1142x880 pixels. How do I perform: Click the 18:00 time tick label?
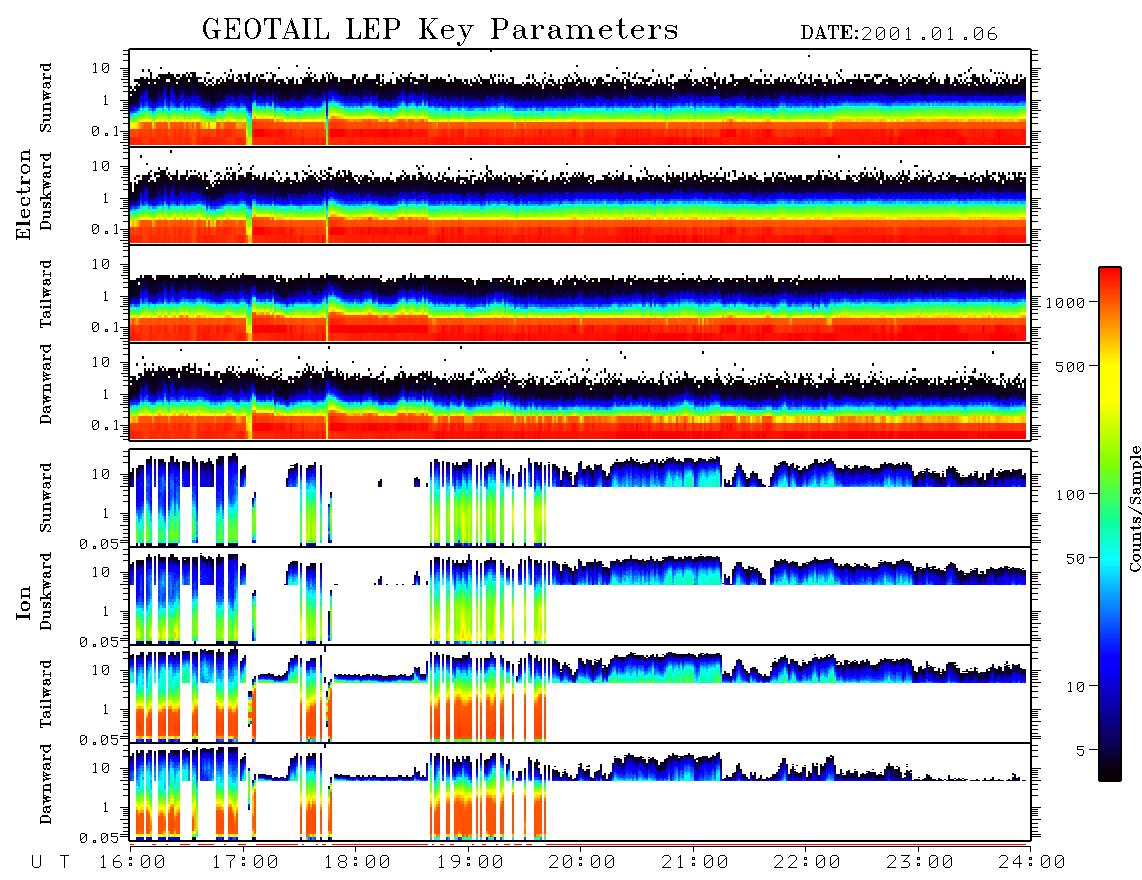357,863
